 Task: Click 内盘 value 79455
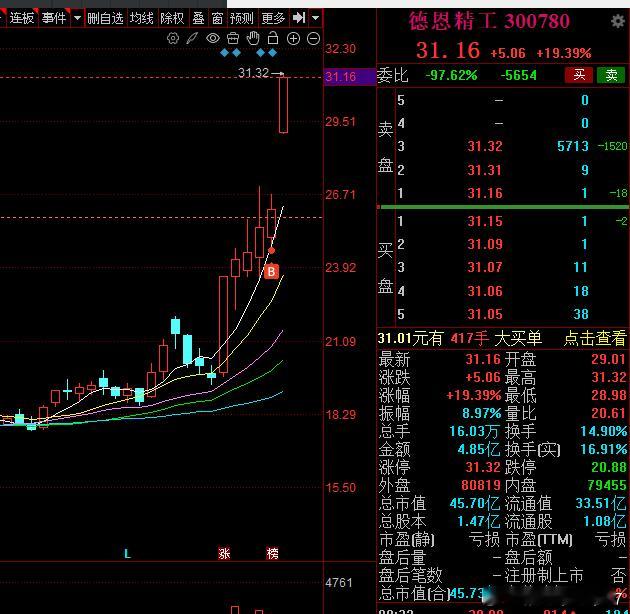(x=607, y=485)
